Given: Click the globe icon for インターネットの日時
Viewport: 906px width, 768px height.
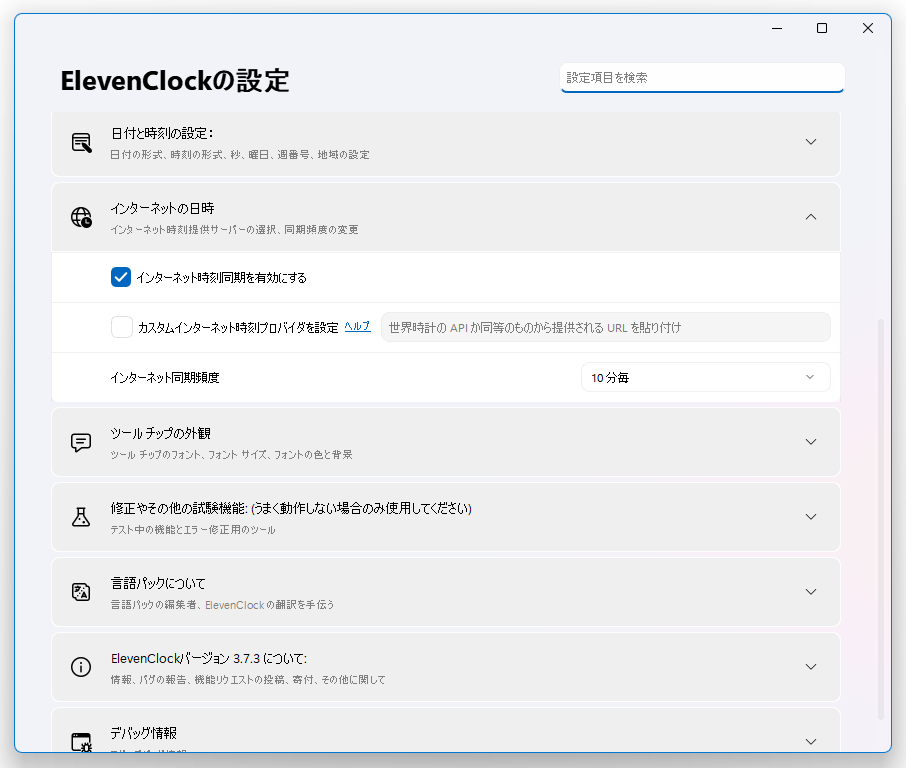Looking at the screenshot, I should (x=81, y=217).
